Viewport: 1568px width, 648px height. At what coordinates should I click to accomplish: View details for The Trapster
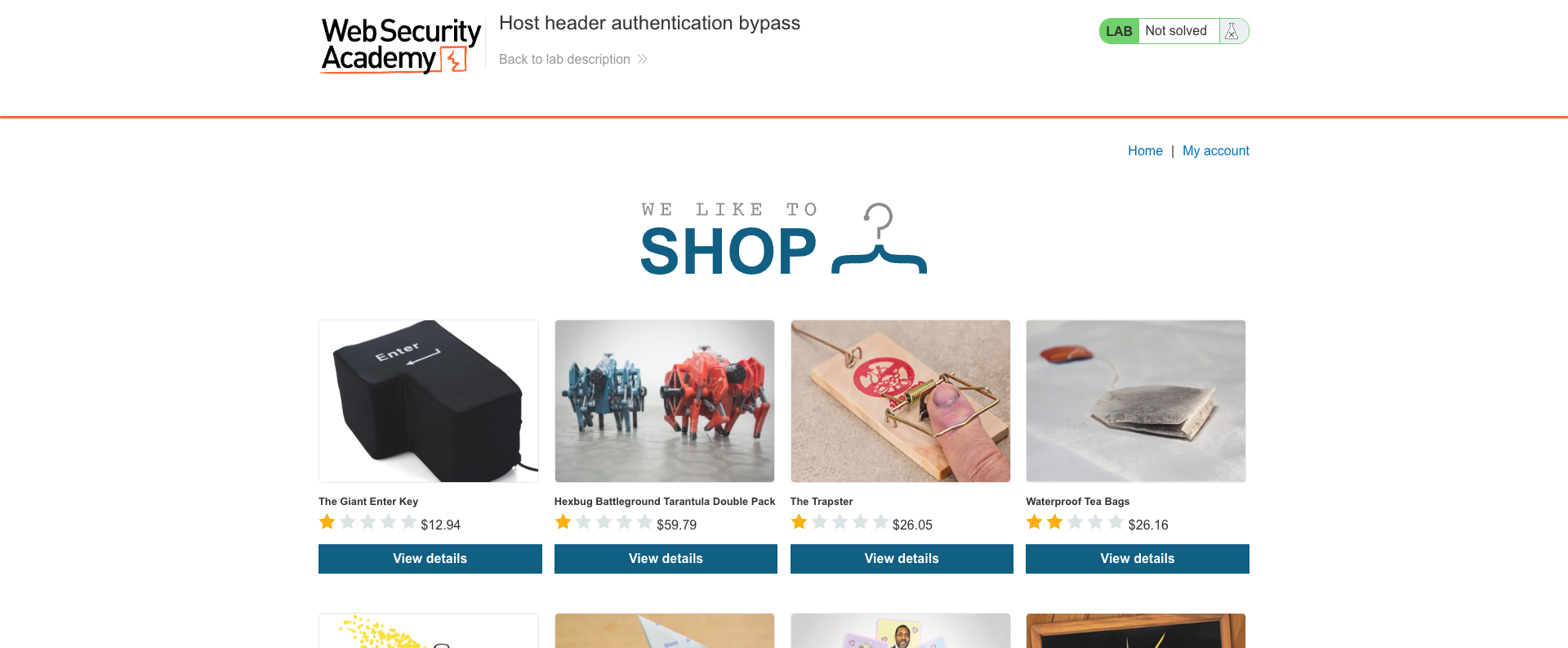click(902, 559)
